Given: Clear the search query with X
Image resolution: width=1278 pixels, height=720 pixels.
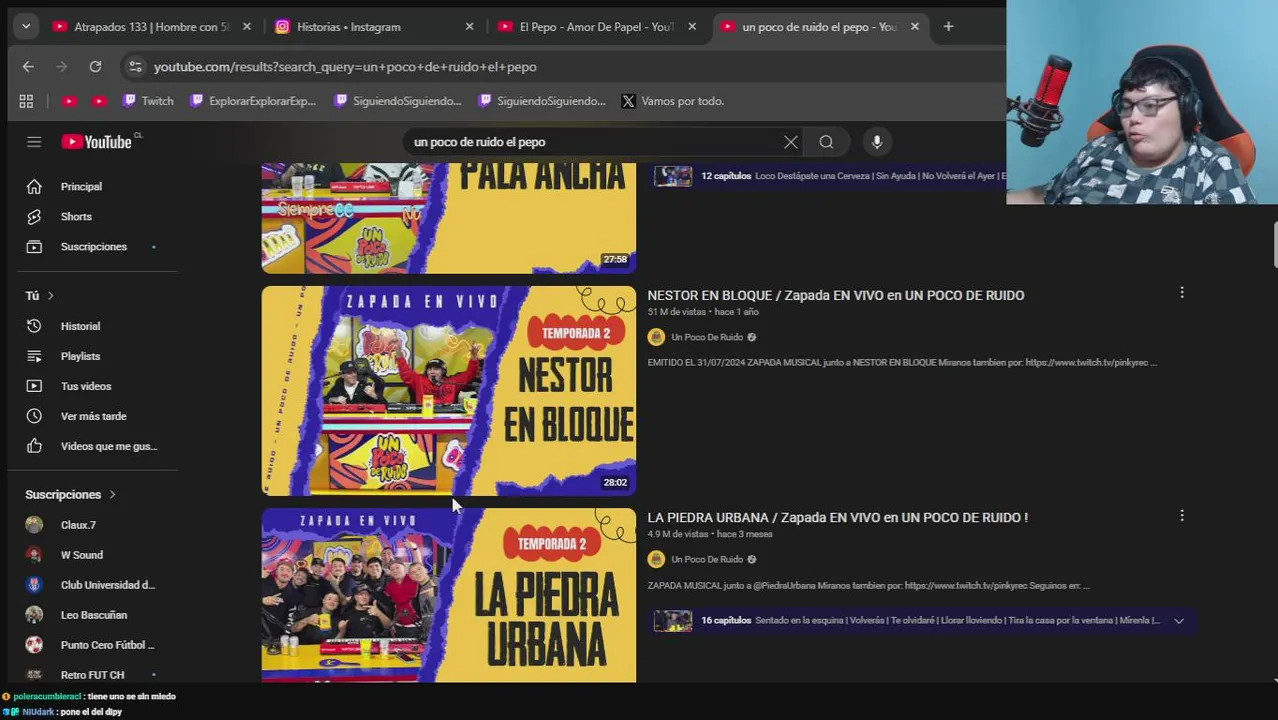Looking at the screenshot, I should coord(791,142).
